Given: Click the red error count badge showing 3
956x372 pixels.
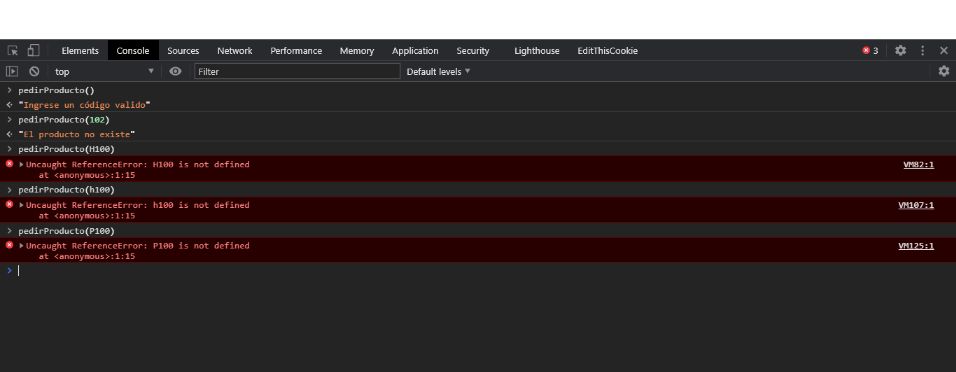Looking at the screenshot, I should [x=870, y=51].
